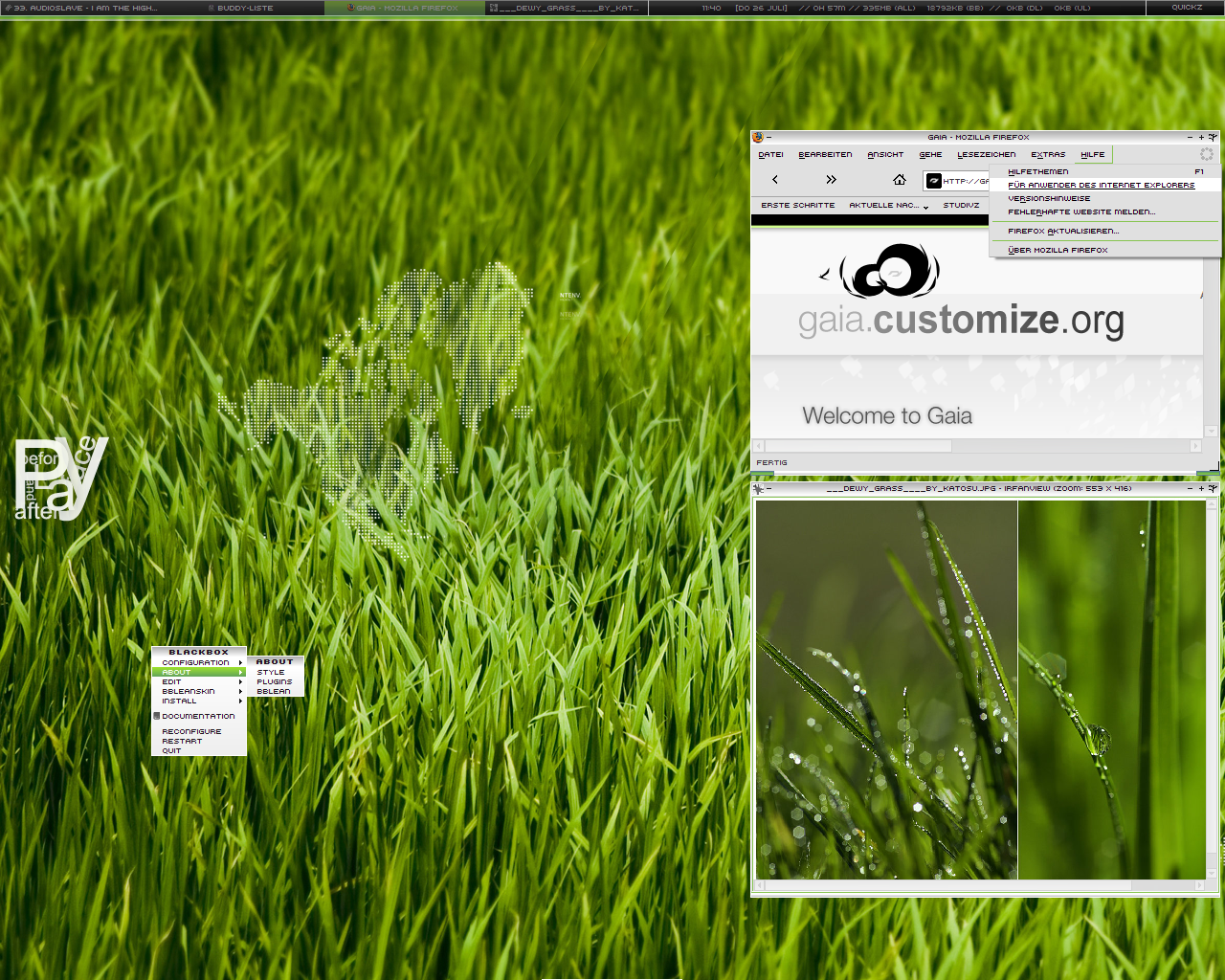Open the Aktuelle Nac... bookmark dropdown

888,206
